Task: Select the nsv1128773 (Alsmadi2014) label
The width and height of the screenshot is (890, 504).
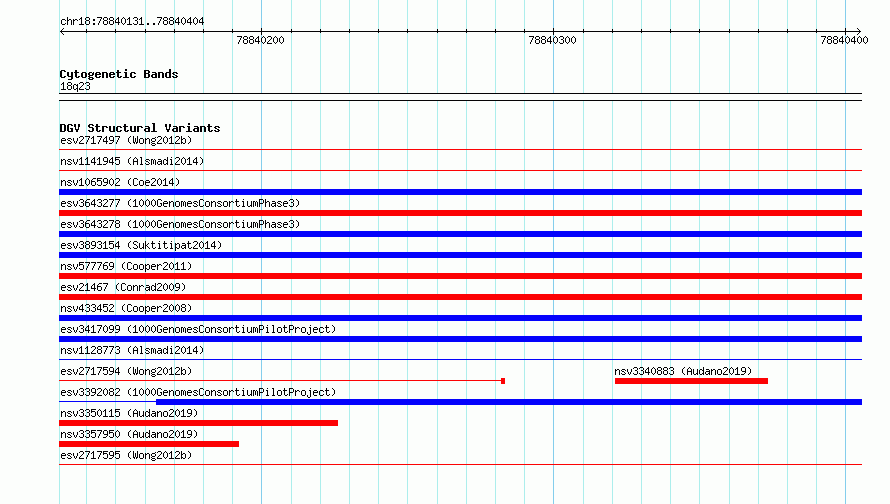Action: pos(132,350)
